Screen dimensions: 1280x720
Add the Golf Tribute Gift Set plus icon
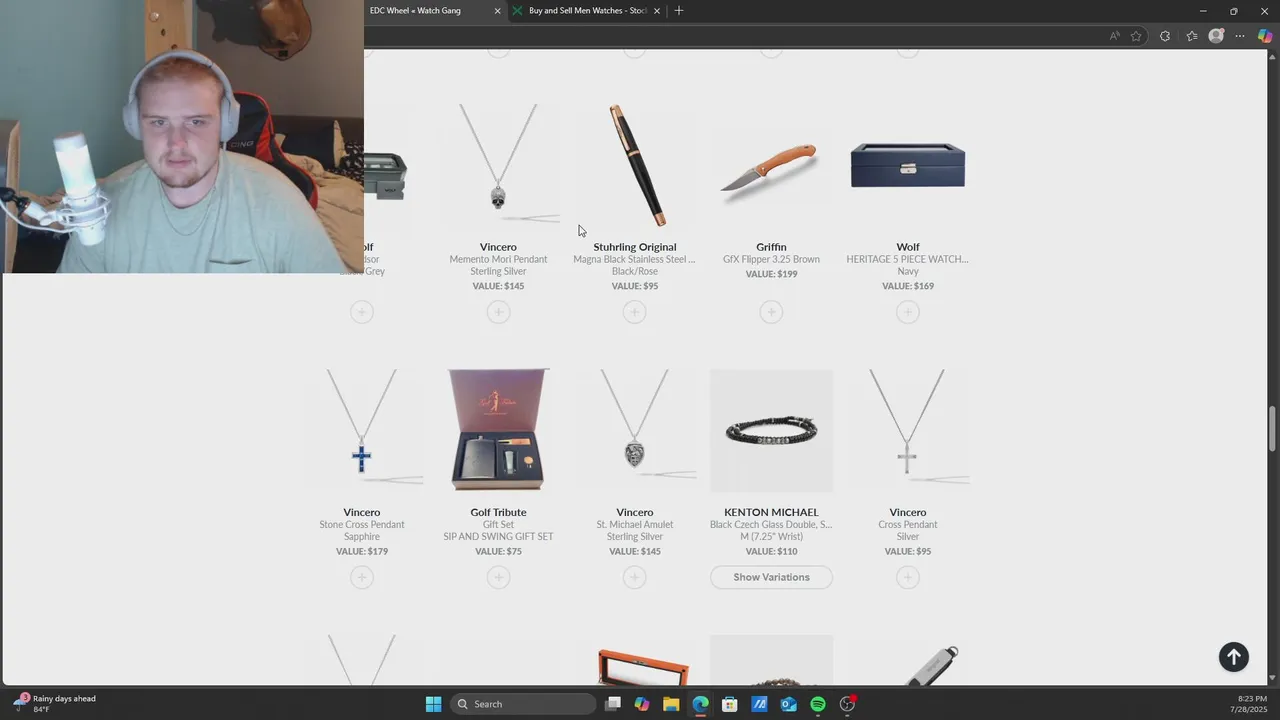click(x=498, y=577)
